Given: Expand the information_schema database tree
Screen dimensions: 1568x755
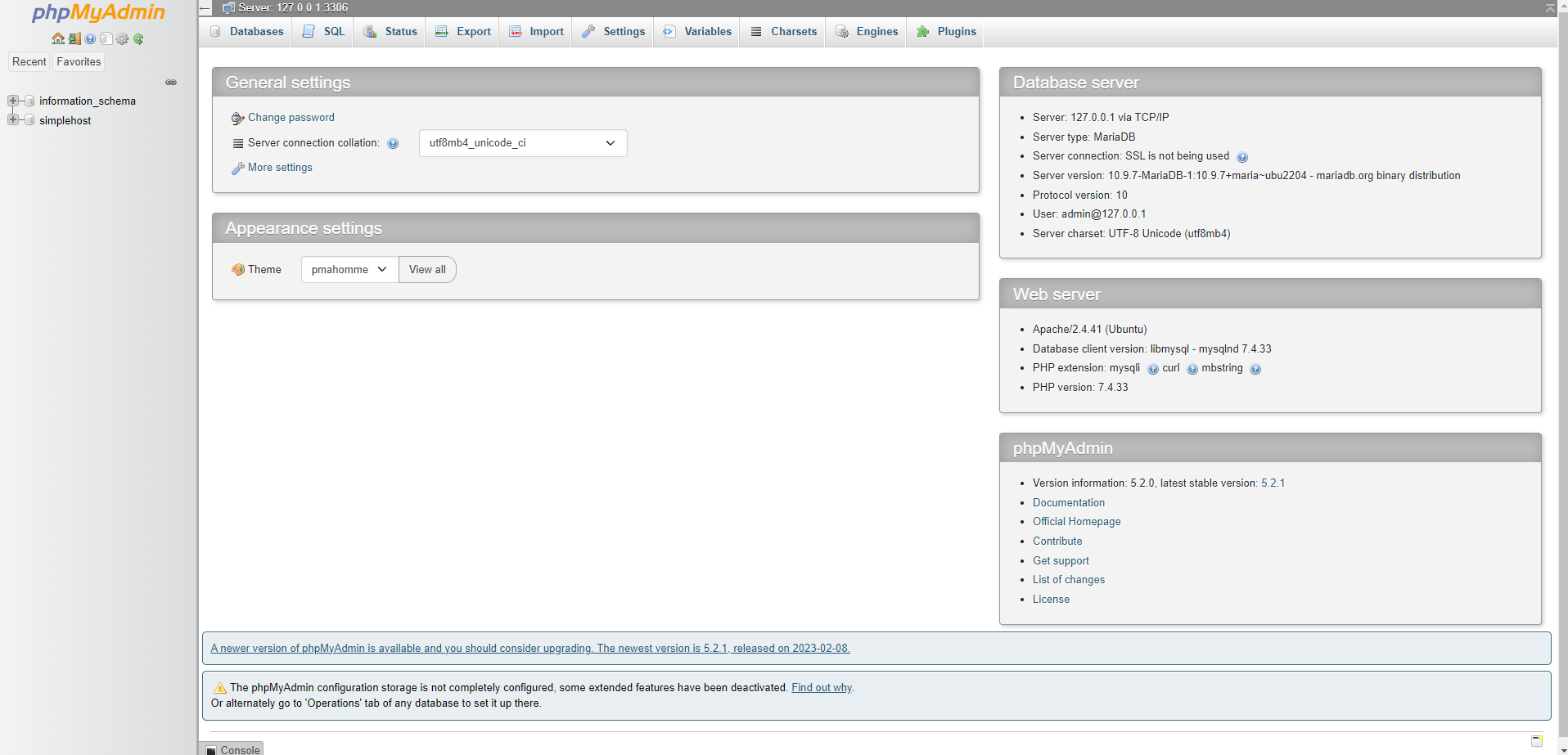Looking at the screenshot, I should coord(12,100).
